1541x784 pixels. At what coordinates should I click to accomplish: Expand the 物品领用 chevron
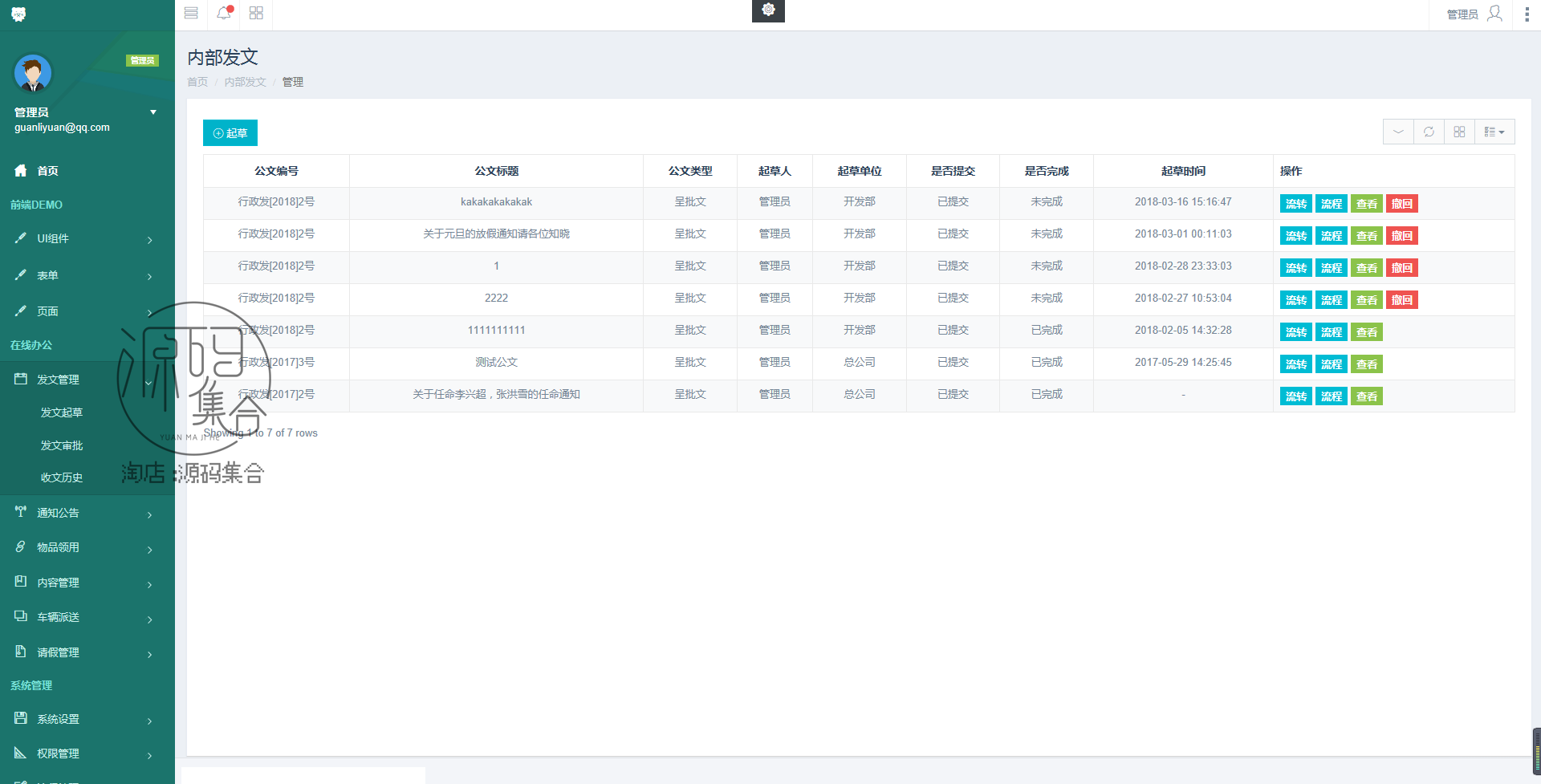150,550
